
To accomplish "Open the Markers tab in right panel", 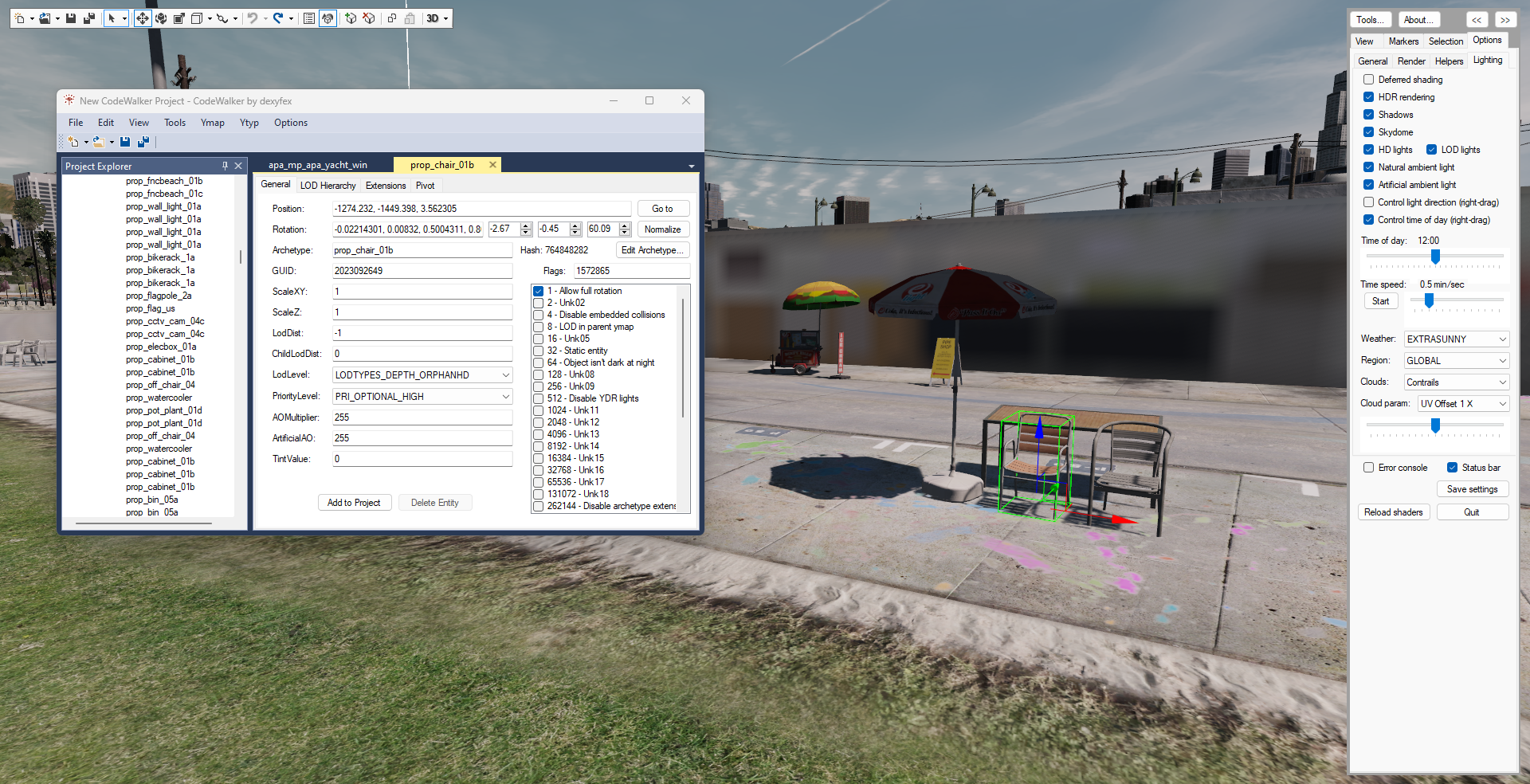I will 1403,41.
